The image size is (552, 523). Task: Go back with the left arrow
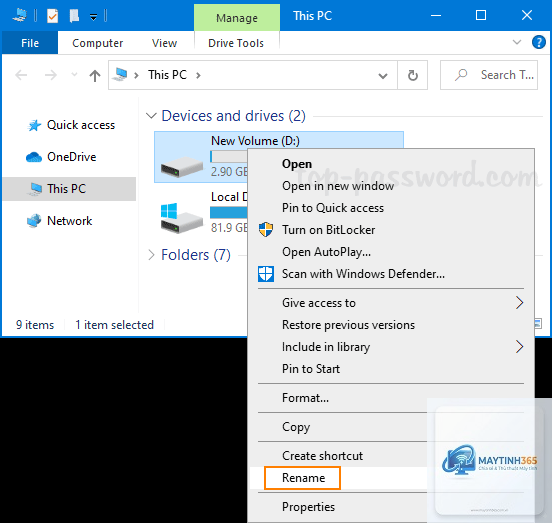point(21,75)
